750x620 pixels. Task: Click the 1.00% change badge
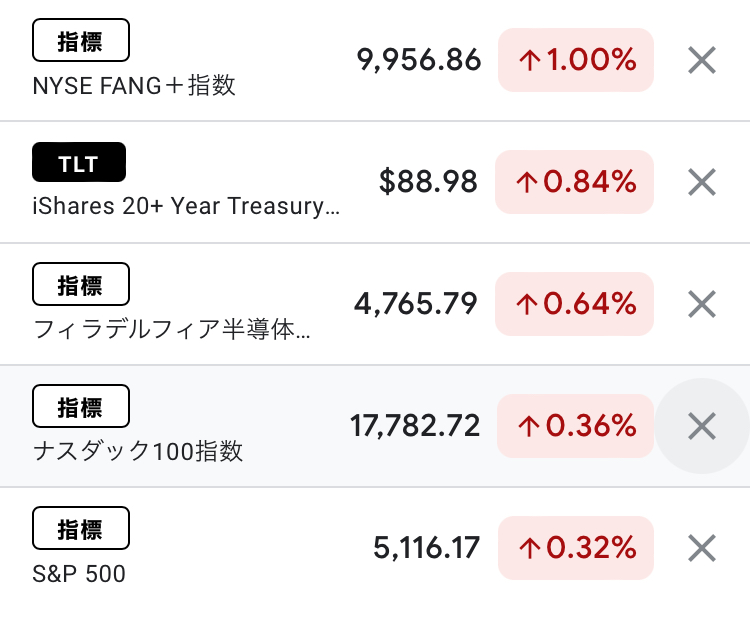tap(576, 60)
